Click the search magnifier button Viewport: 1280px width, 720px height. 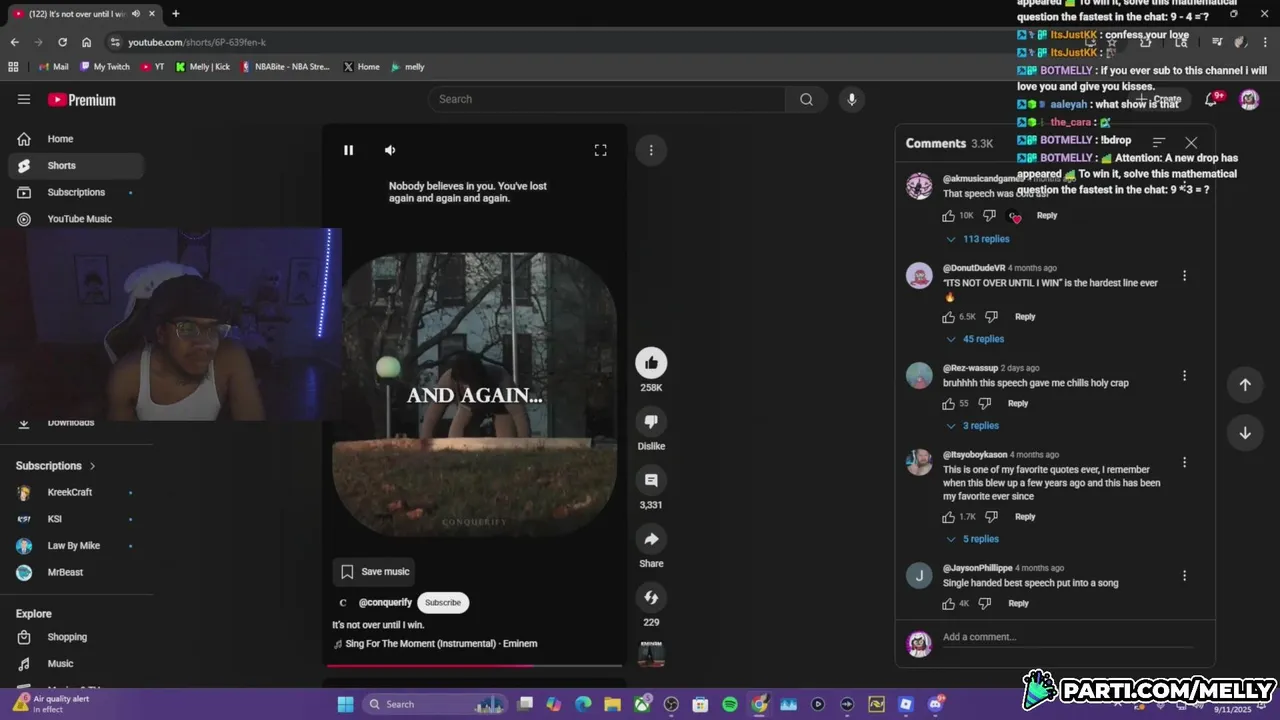(x=806, y=99)
